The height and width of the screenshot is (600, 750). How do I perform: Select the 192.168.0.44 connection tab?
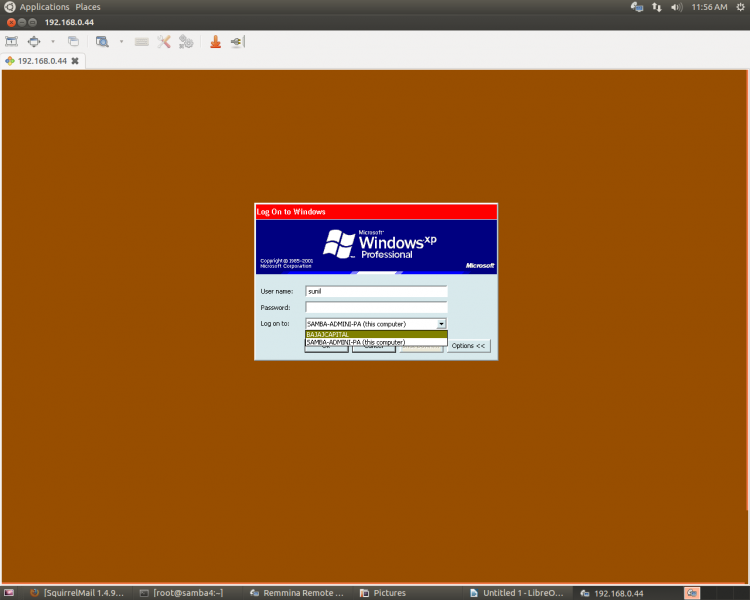point(42,61)
